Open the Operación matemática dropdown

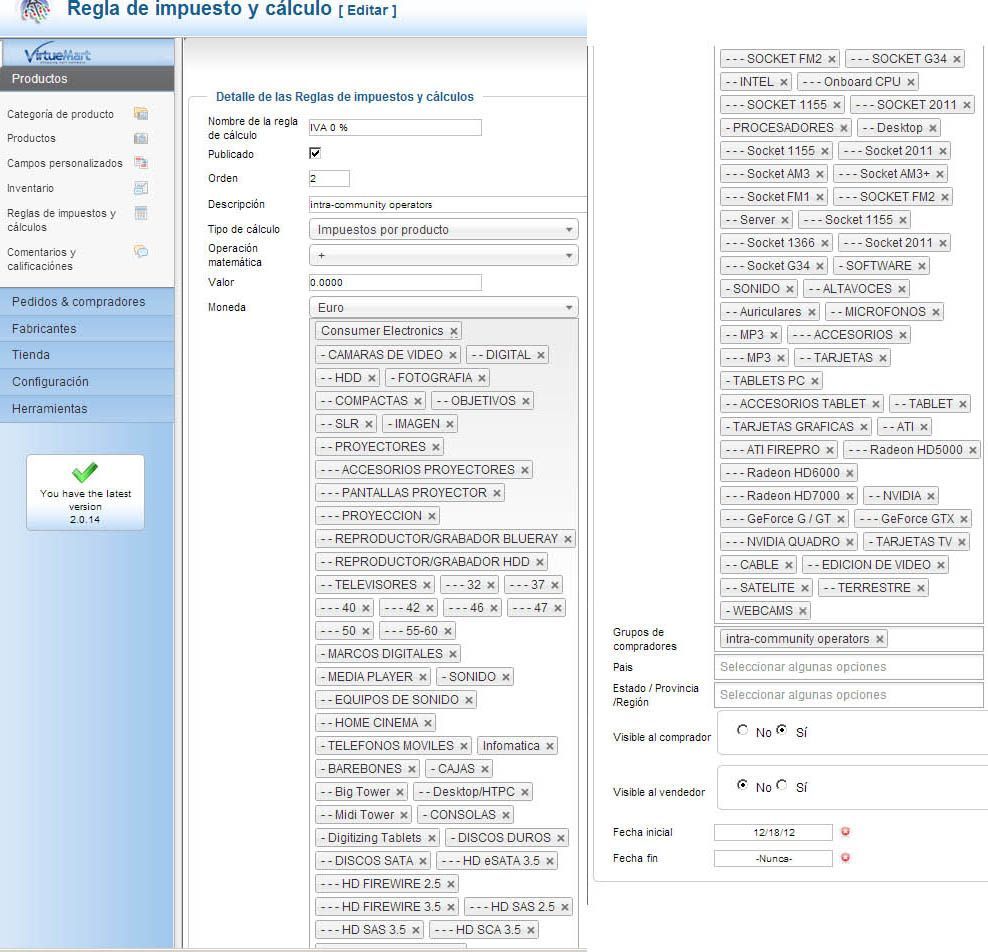coord(444,255)
